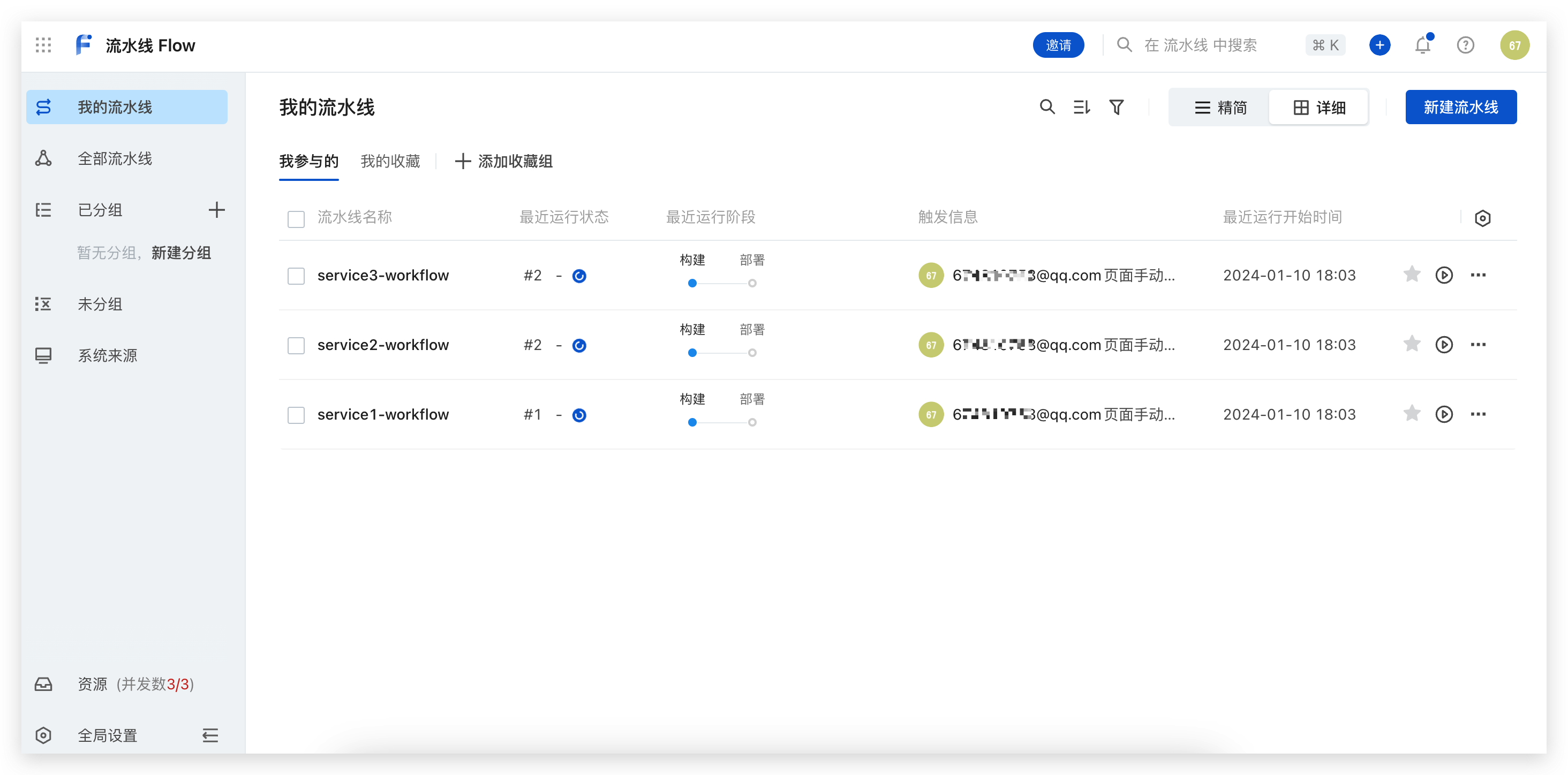Switch to the 我参与的 tab
This screenshot has height=775, width=1568.
[308, 161]
